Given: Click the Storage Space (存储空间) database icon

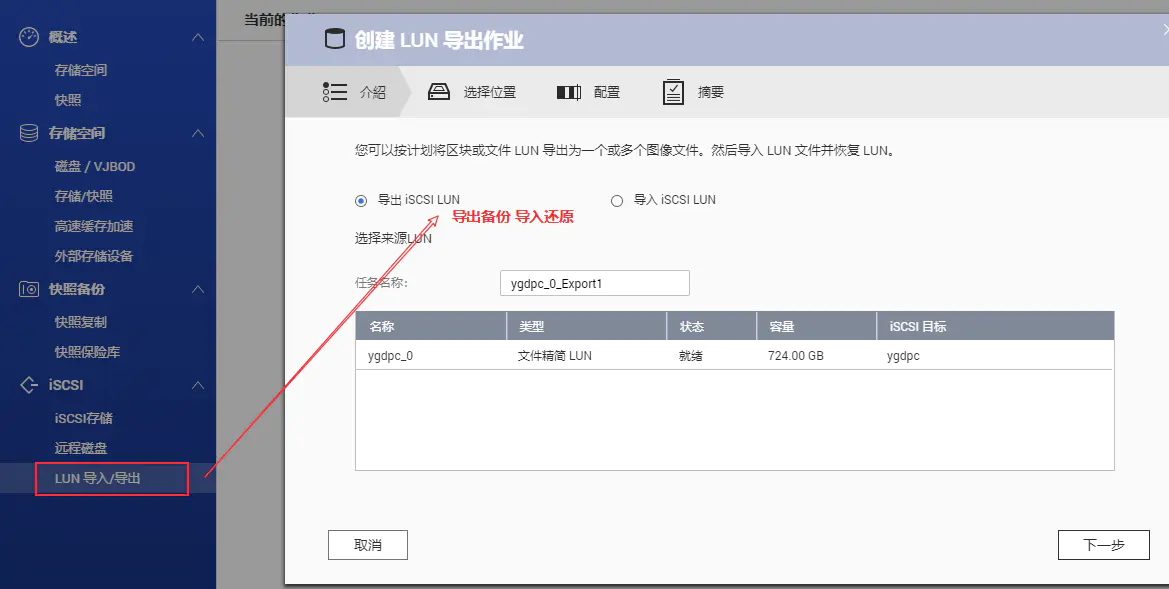Looking at the screenshot, I should [29, 133].
